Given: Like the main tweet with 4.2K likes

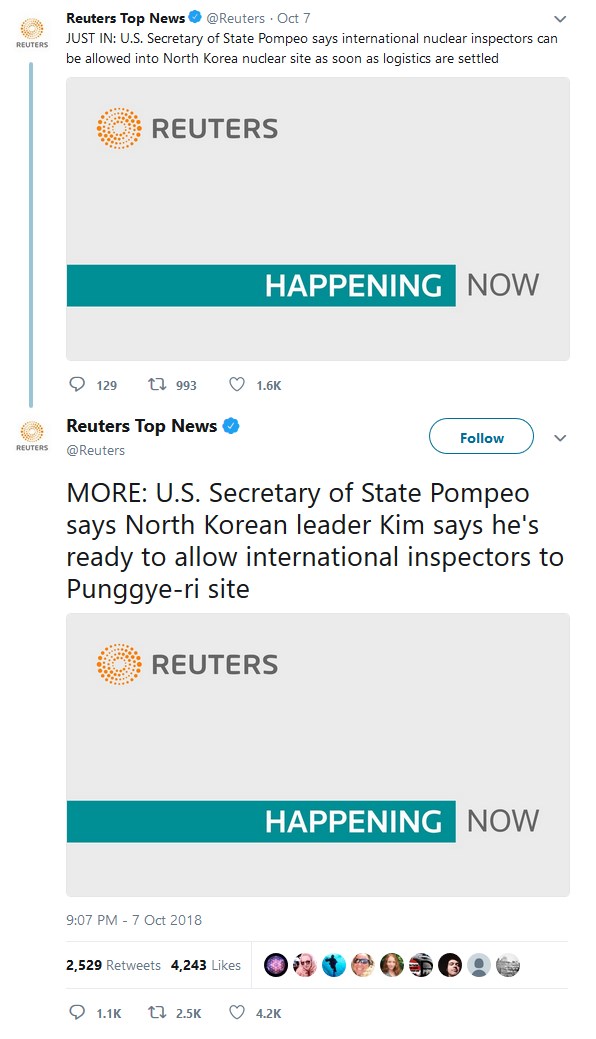Looking at the screenshot, I should pyautogui.click(x=237, y=1012).
